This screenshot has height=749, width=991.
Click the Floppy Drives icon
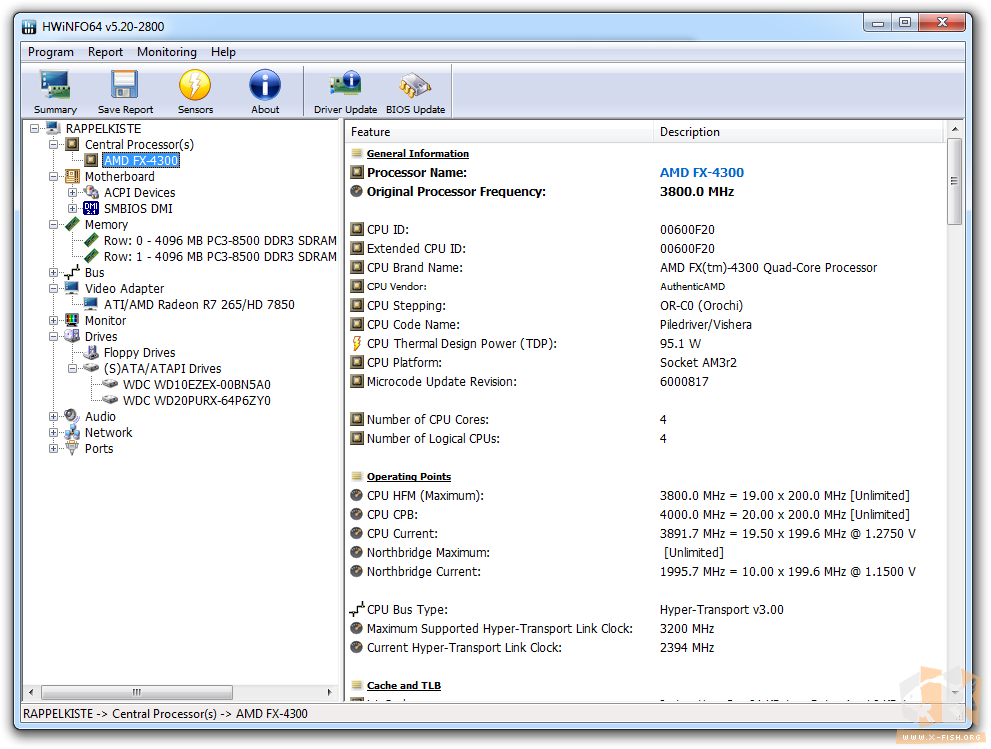point(92,352)
